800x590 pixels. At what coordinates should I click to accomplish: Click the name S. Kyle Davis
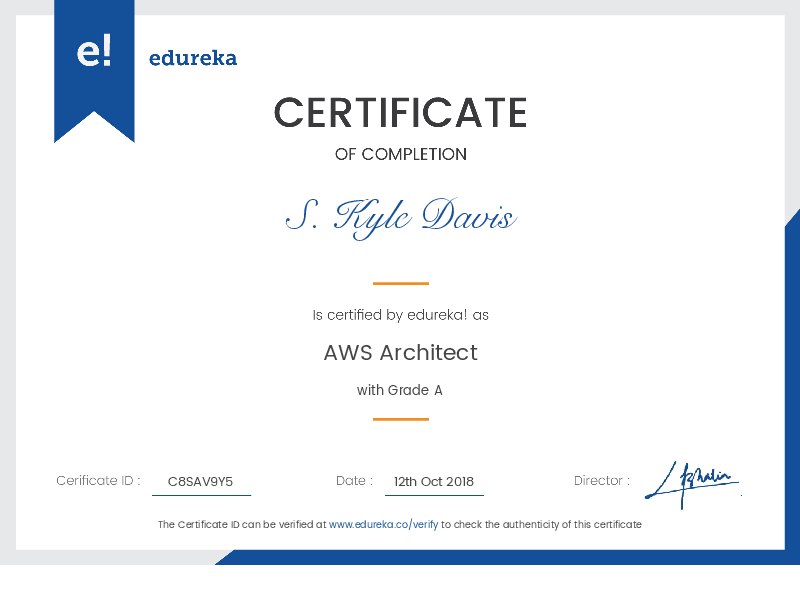point(401,218)
